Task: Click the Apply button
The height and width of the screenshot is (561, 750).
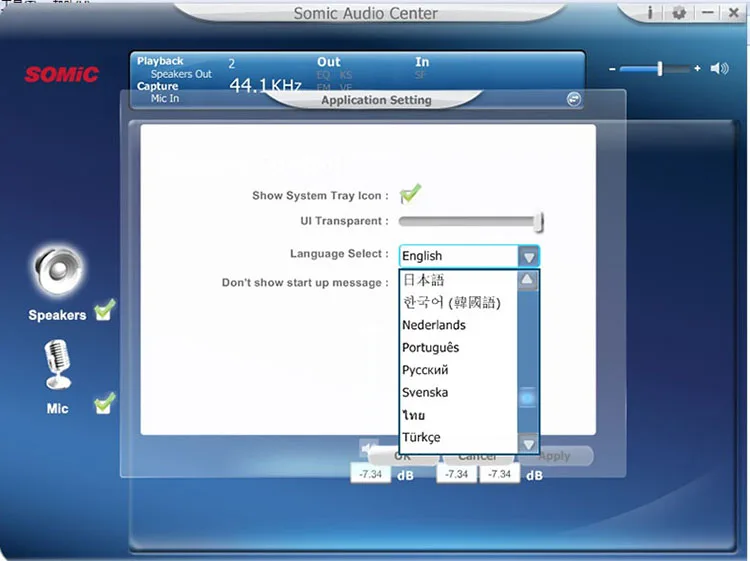Action: [x=555, y=456]
